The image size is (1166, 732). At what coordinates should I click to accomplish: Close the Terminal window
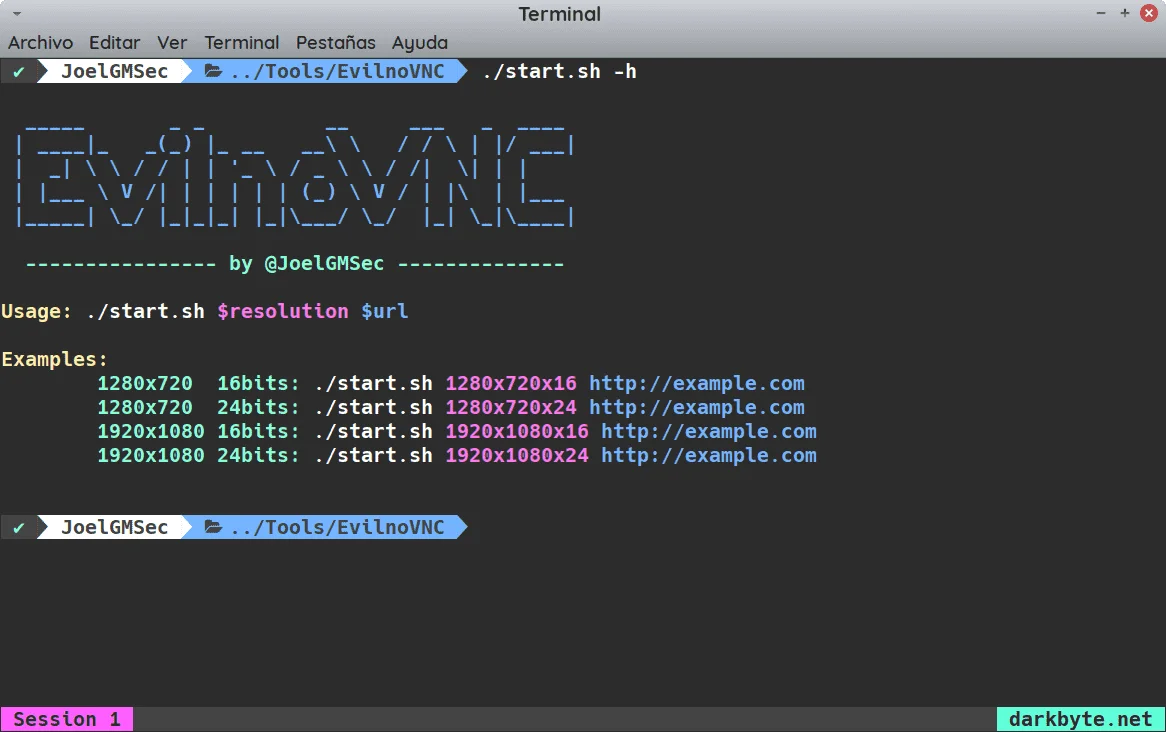pos(1149,13)
